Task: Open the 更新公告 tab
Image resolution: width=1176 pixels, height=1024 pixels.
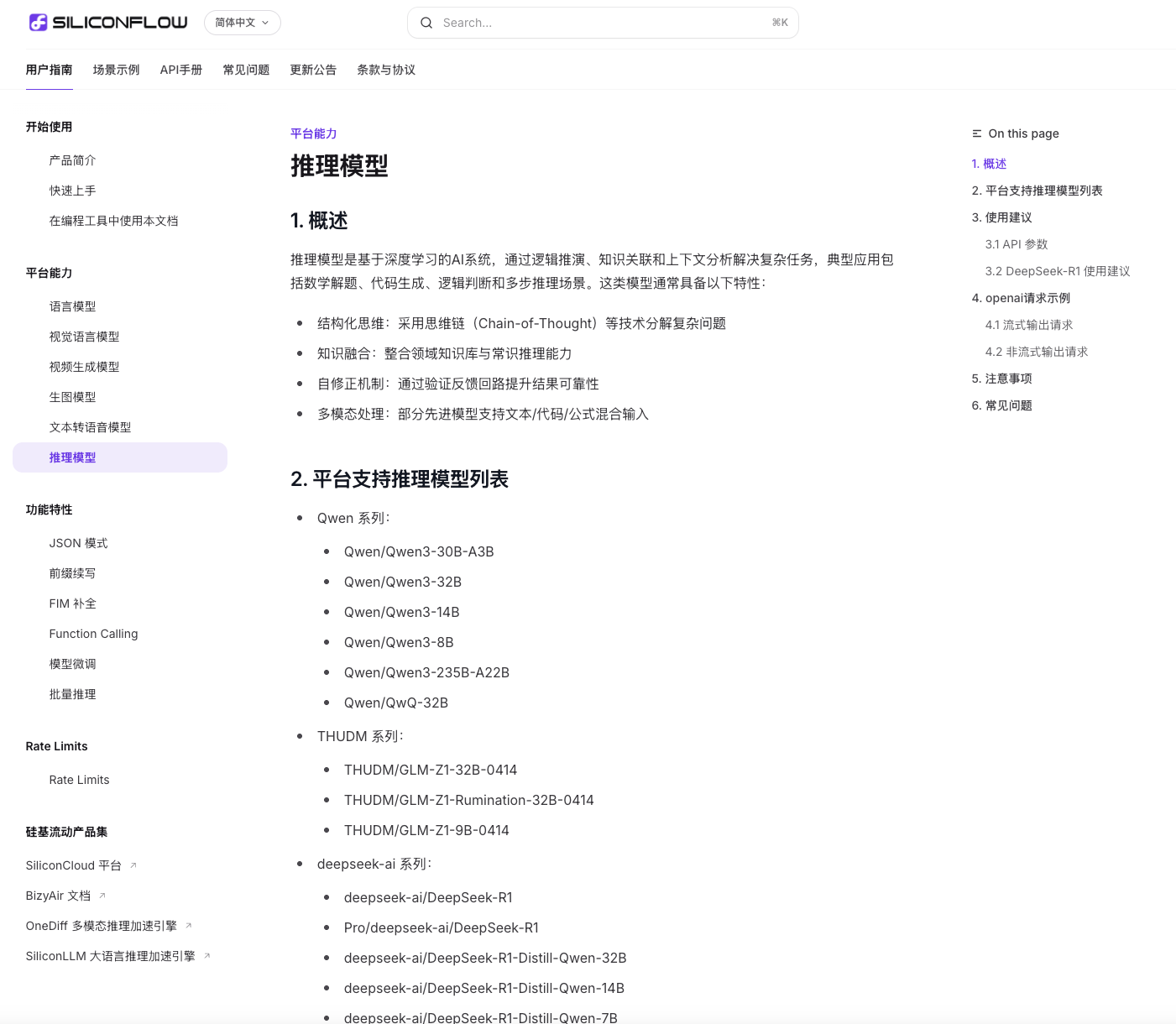Action: click(x=313, y=70)
